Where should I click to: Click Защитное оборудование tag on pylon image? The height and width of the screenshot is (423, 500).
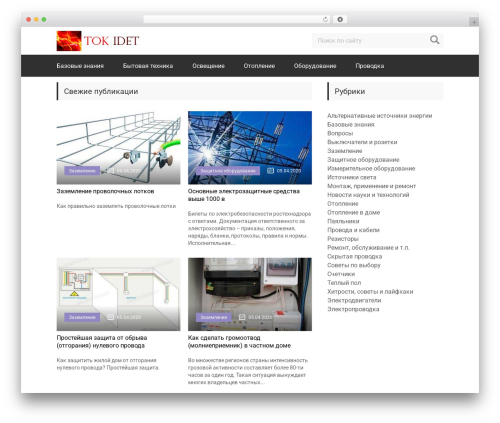pos(228,171)
